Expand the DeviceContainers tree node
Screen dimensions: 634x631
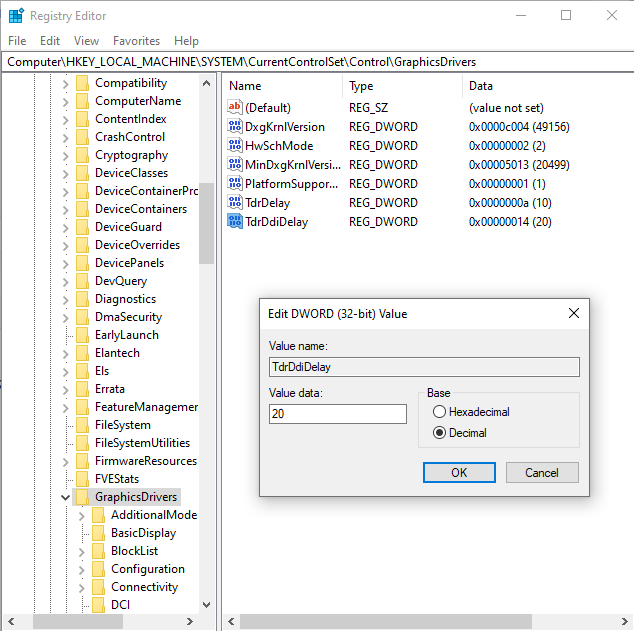66,210
